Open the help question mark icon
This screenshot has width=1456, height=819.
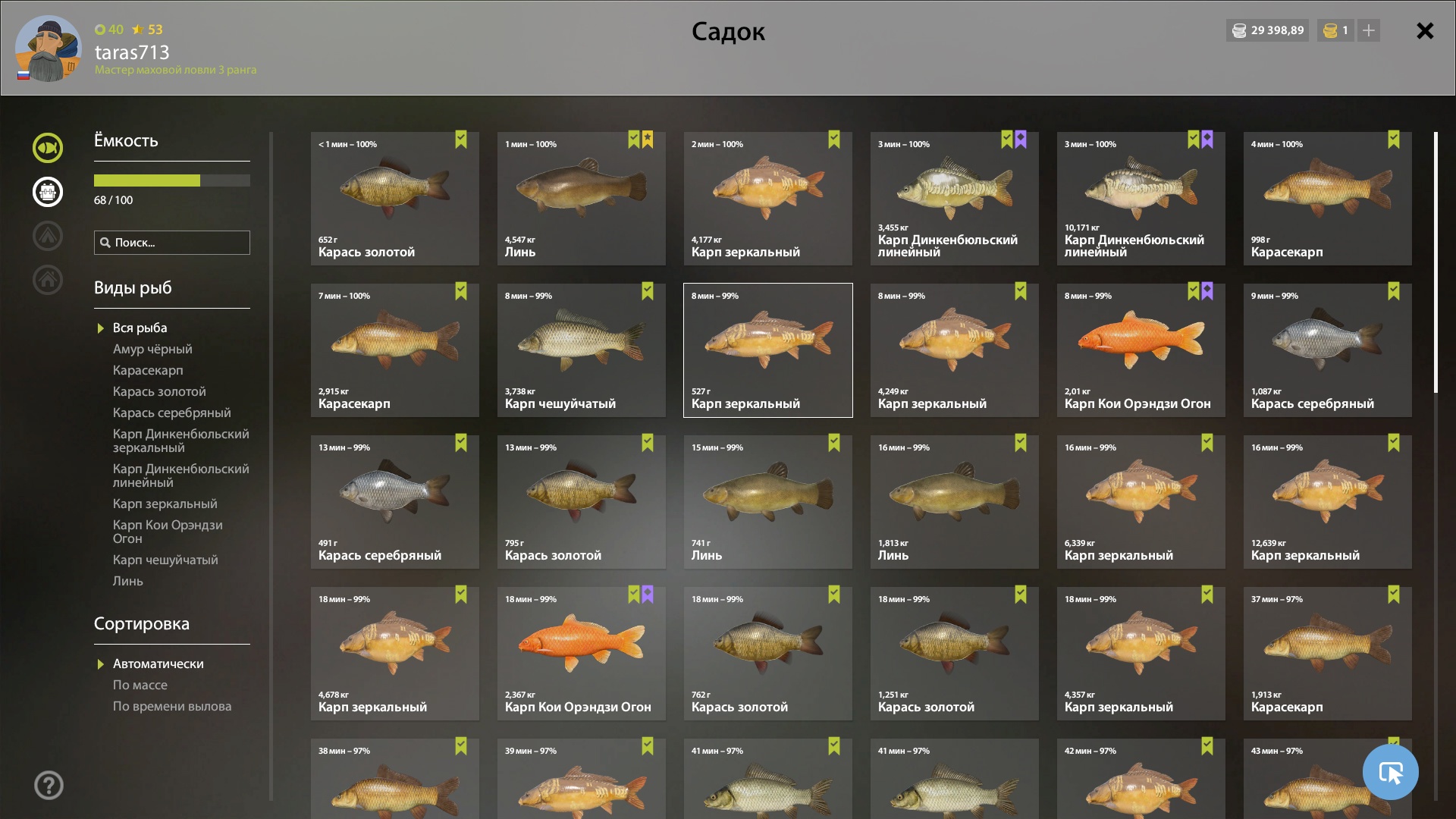[49, 786]
